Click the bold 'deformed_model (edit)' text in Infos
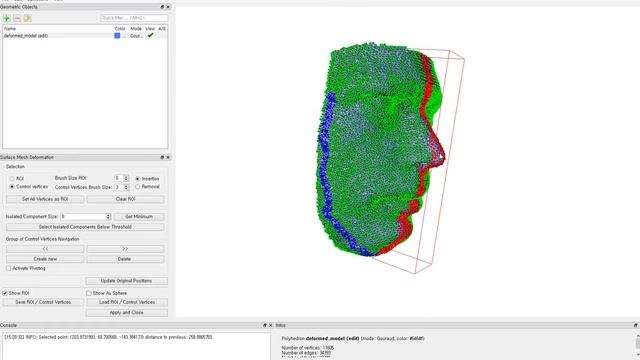Screen dimensions: 640x360 332,338
